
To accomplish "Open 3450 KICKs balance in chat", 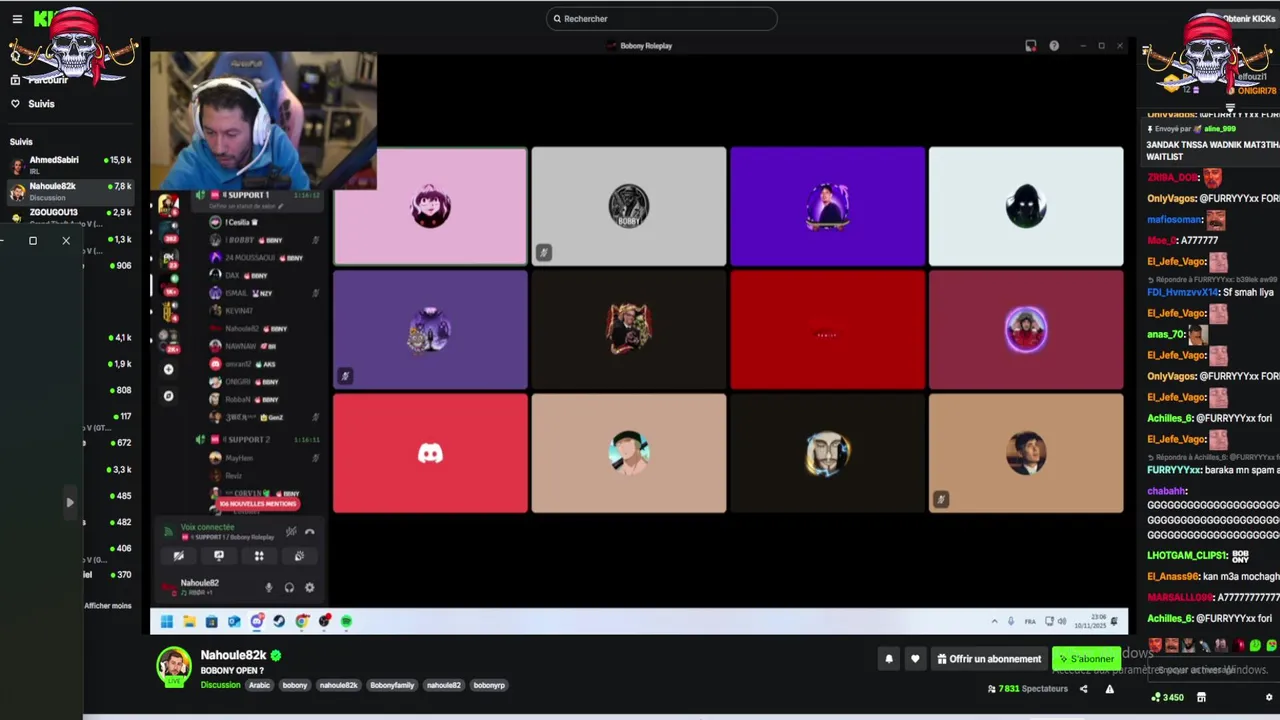I will tap(1168, 698).
